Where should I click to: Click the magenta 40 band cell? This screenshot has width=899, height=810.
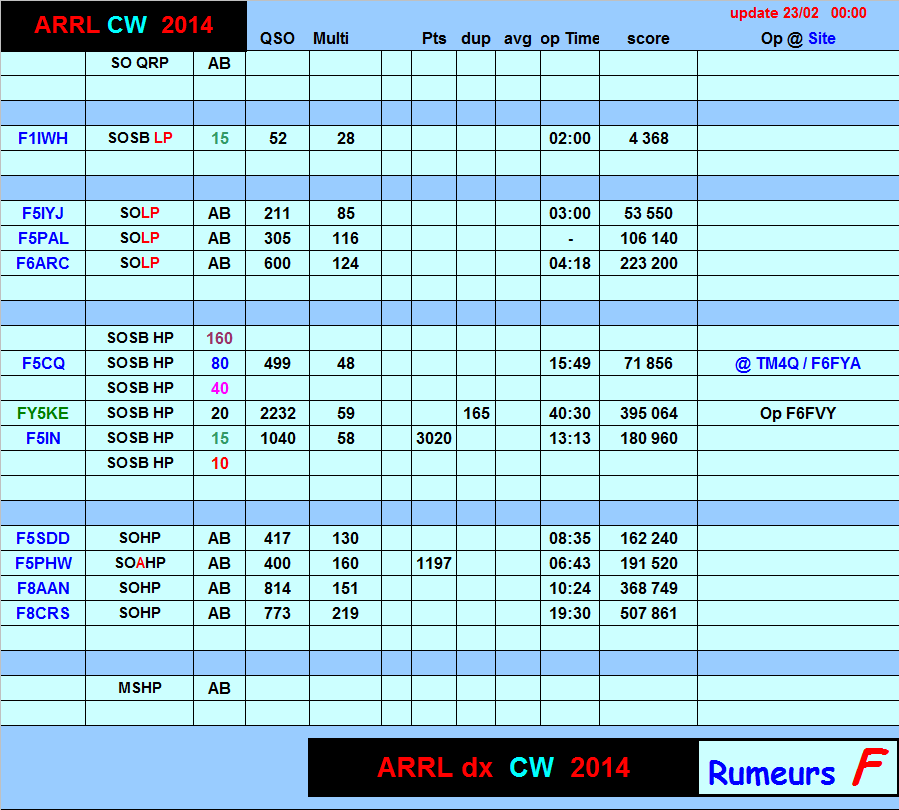point(220,388)
